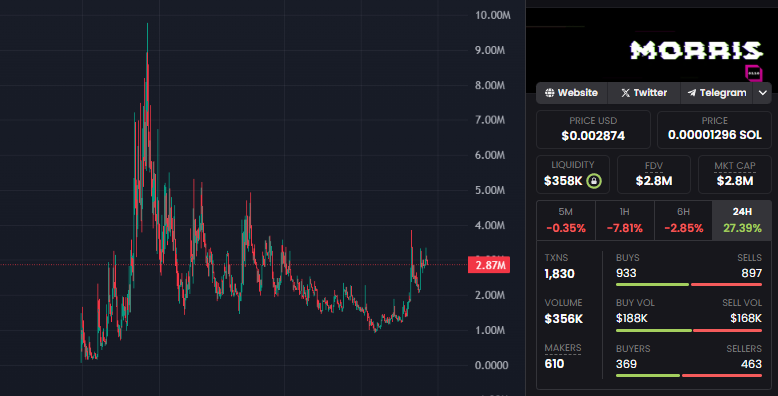Click the 27.39% 24H change value
The image size is (778, 396).
click(742, 228)
